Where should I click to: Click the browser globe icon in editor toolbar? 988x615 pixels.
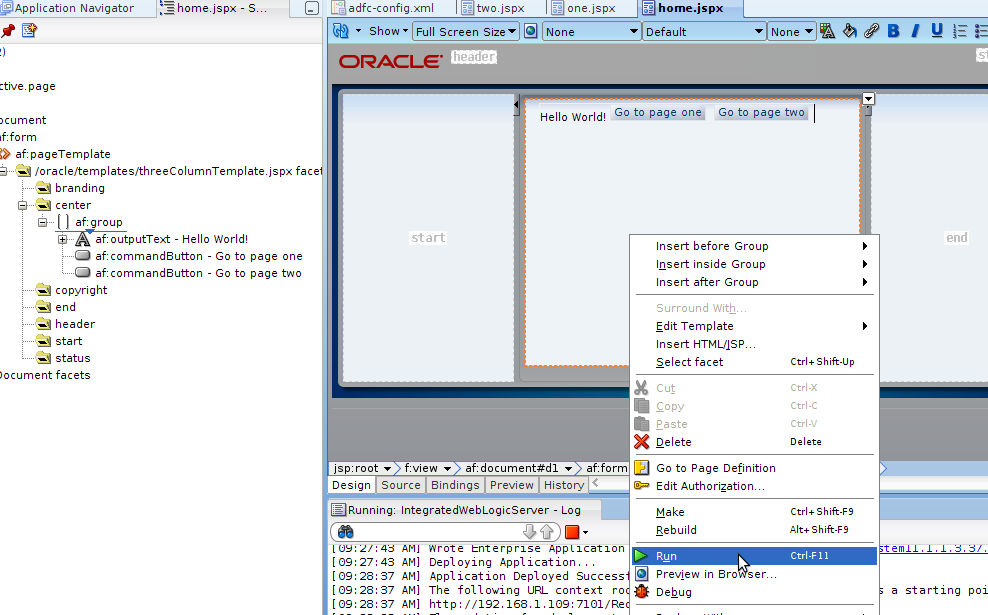pyautogui.click(x=531, y=31)
